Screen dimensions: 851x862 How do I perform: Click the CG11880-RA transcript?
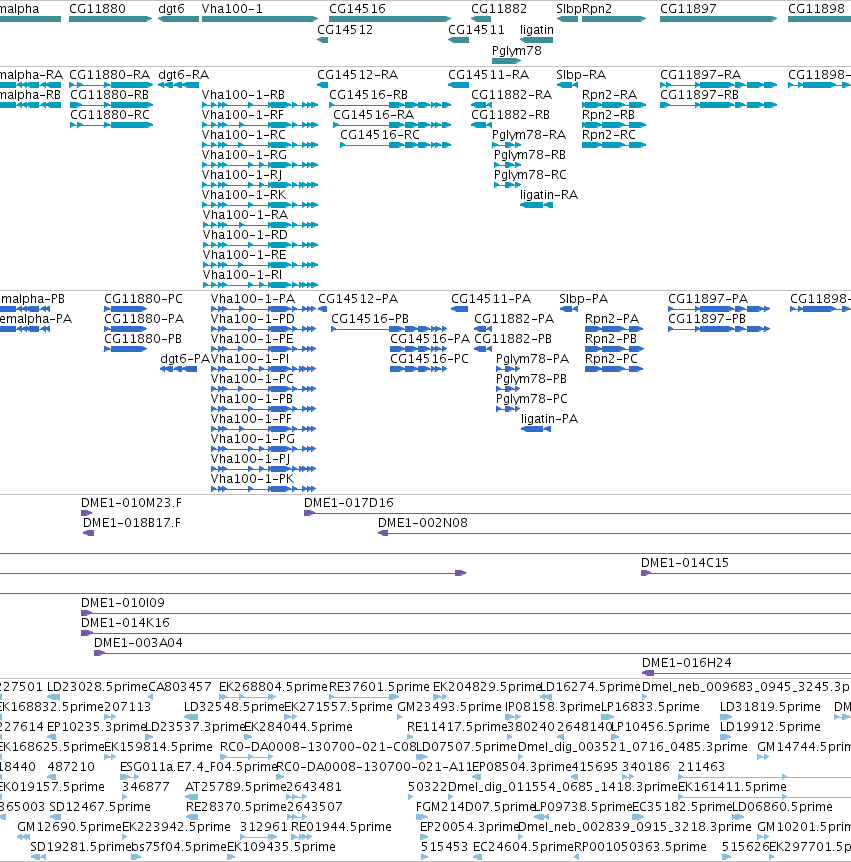click(110, 85)
